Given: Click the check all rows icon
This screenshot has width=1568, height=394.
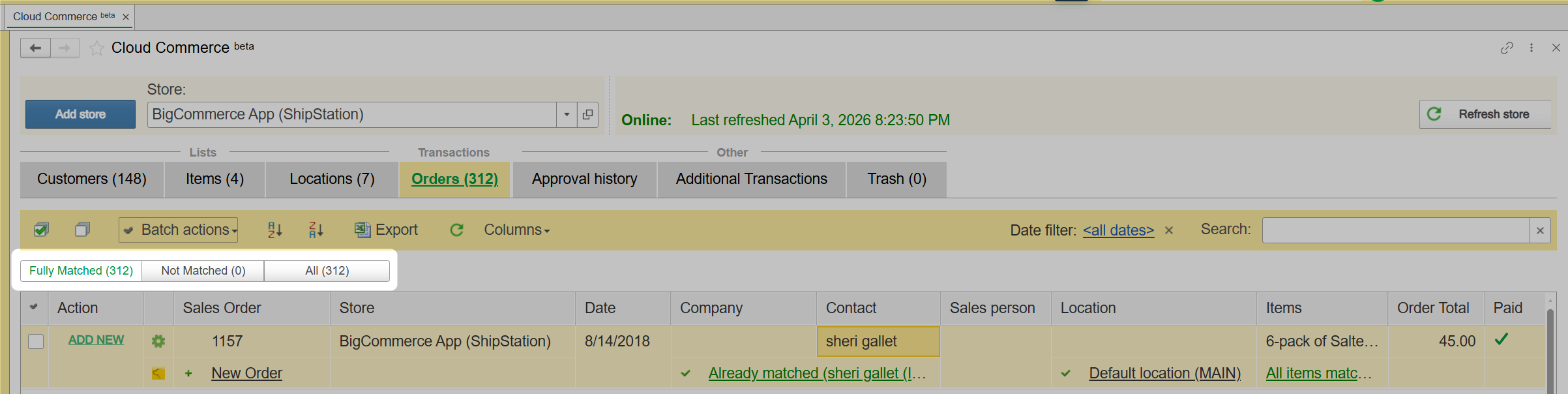Looking at the screenshot, I should pyautogui.click(x=41, y=230).
